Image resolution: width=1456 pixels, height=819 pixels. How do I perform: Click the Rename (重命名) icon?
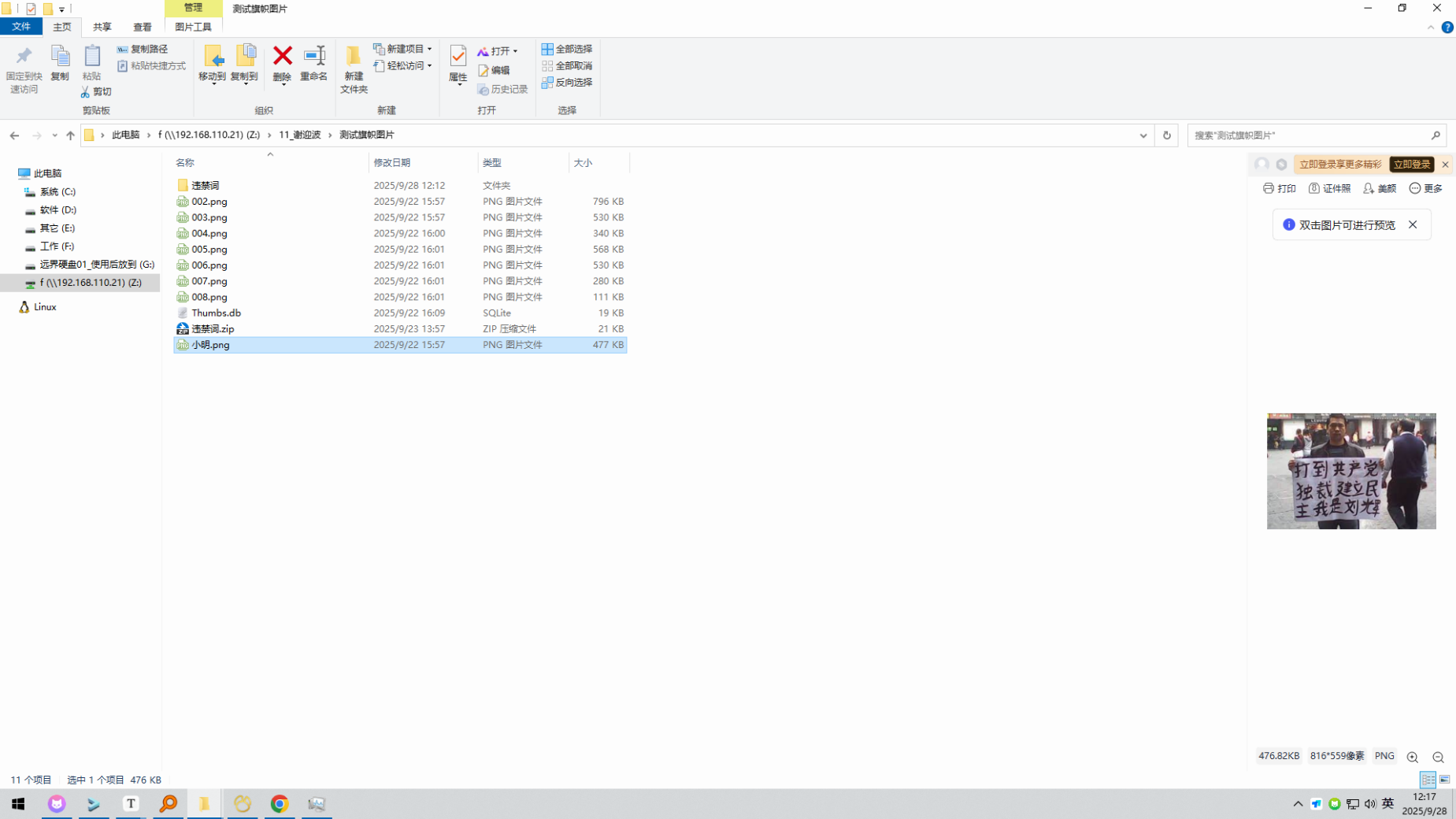point(313,63)
